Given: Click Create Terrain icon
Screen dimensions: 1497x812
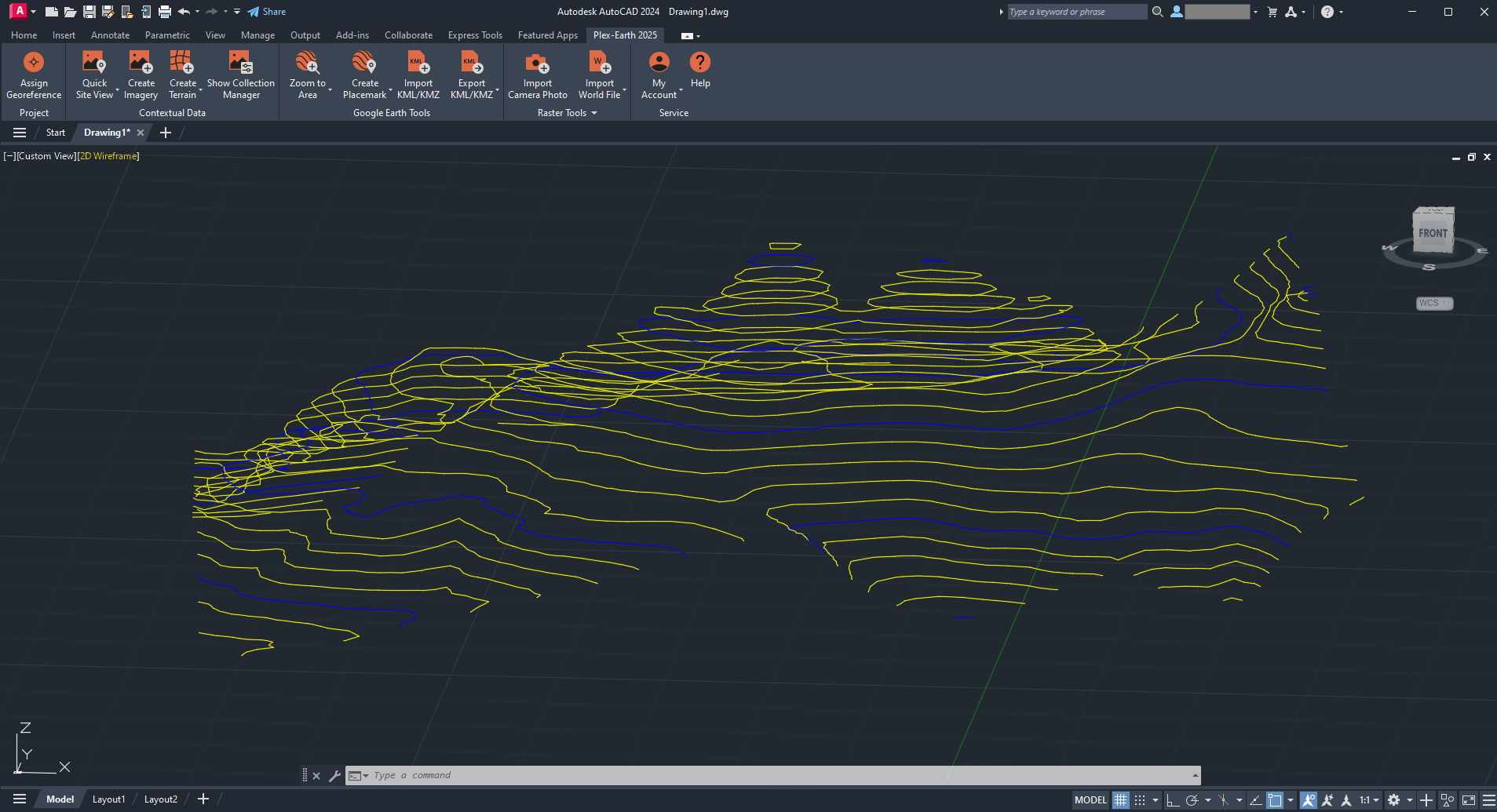Looking at the screenshot, I should coord(182,62).
